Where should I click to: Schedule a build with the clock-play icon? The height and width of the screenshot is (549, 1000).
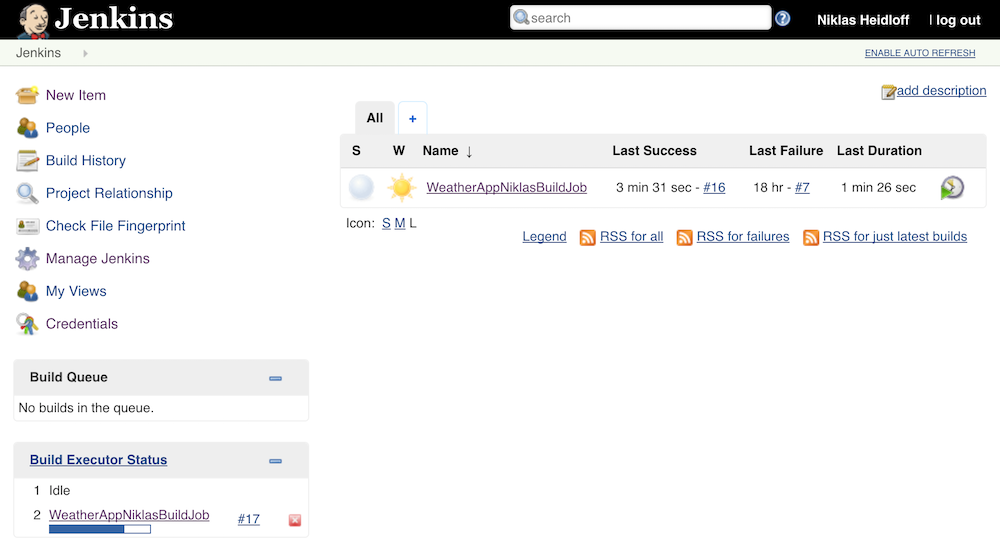pos(952,187)
